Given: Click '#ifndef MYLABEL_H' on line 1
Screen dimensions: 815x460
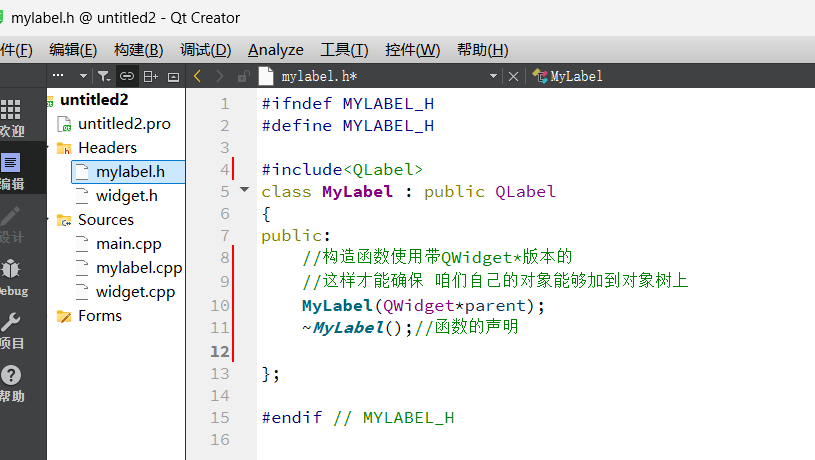Looking at the screenshot, I should (x=348, y=103).
